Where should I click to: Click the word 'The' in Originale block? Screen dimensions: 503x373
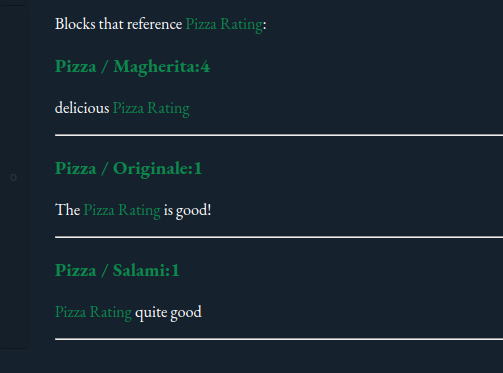68,210
